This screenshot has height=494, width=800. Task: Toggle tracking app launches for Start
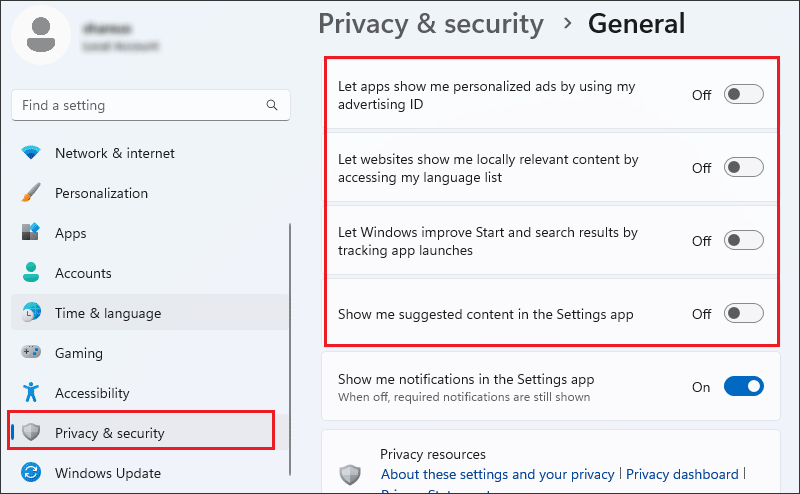[743, 240]
